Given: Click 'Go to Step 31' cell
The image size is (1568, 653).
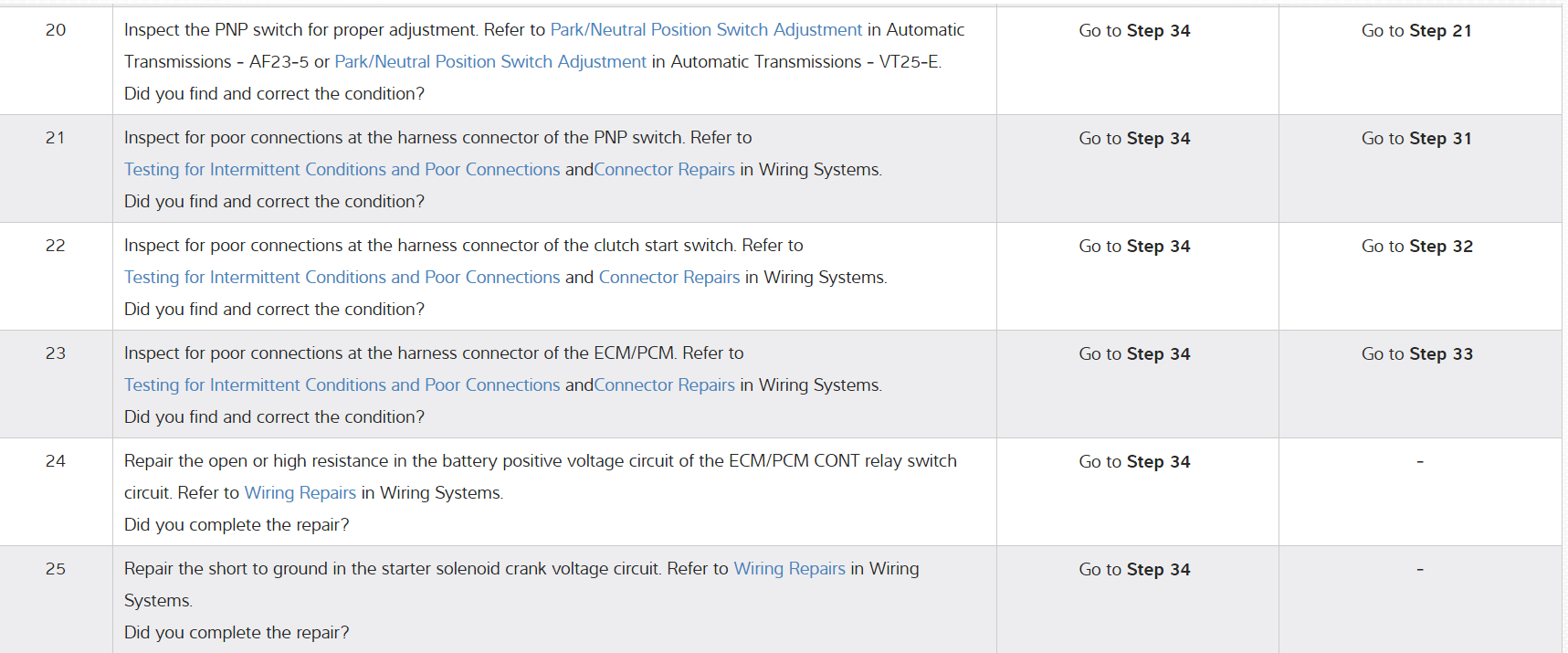Looking at the screenshot, I should tap(1416, 139).
